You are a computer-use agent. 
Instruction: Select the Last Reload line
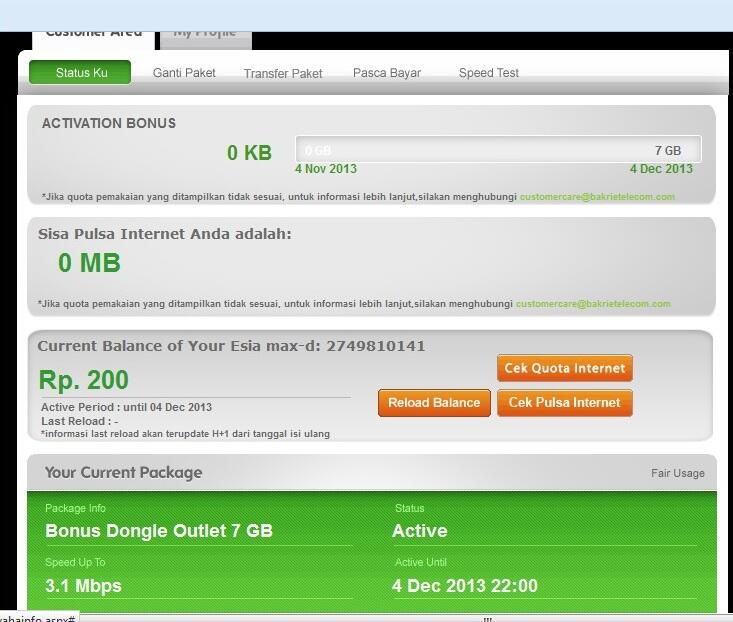tap(79, 421)
